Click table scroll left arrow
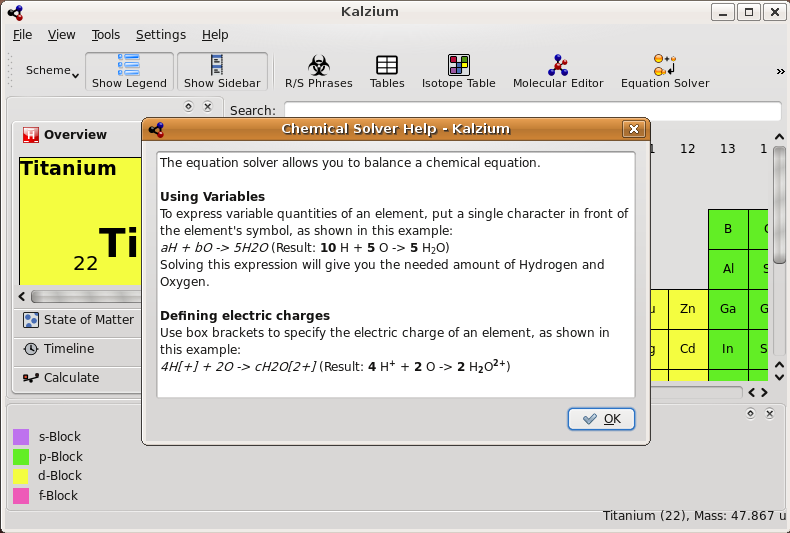Viewport: 790px width, 533px height. [752, 392]
